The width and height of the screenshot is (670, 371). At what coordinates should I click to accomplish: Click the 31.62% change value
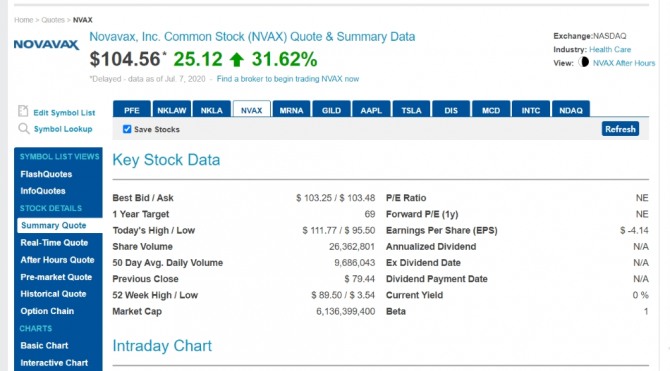point(284,59)
